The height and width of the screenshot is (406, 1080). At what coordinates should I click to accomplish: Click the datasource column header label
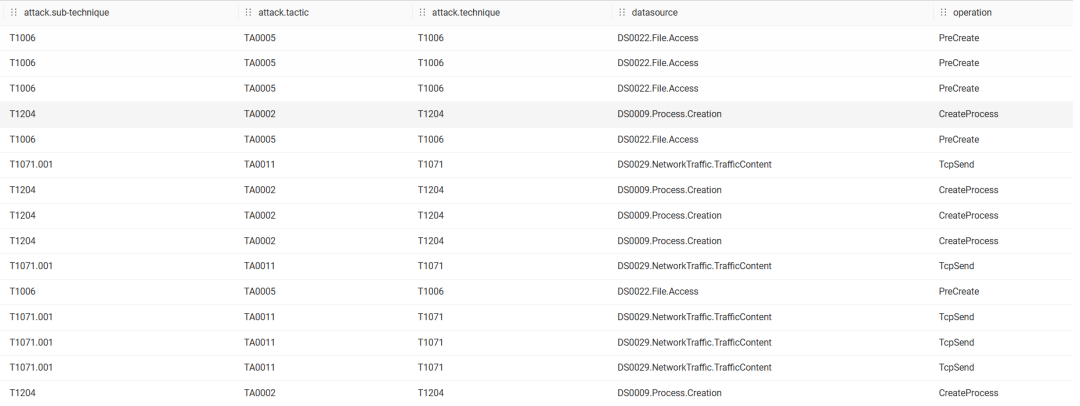point(654,12)
